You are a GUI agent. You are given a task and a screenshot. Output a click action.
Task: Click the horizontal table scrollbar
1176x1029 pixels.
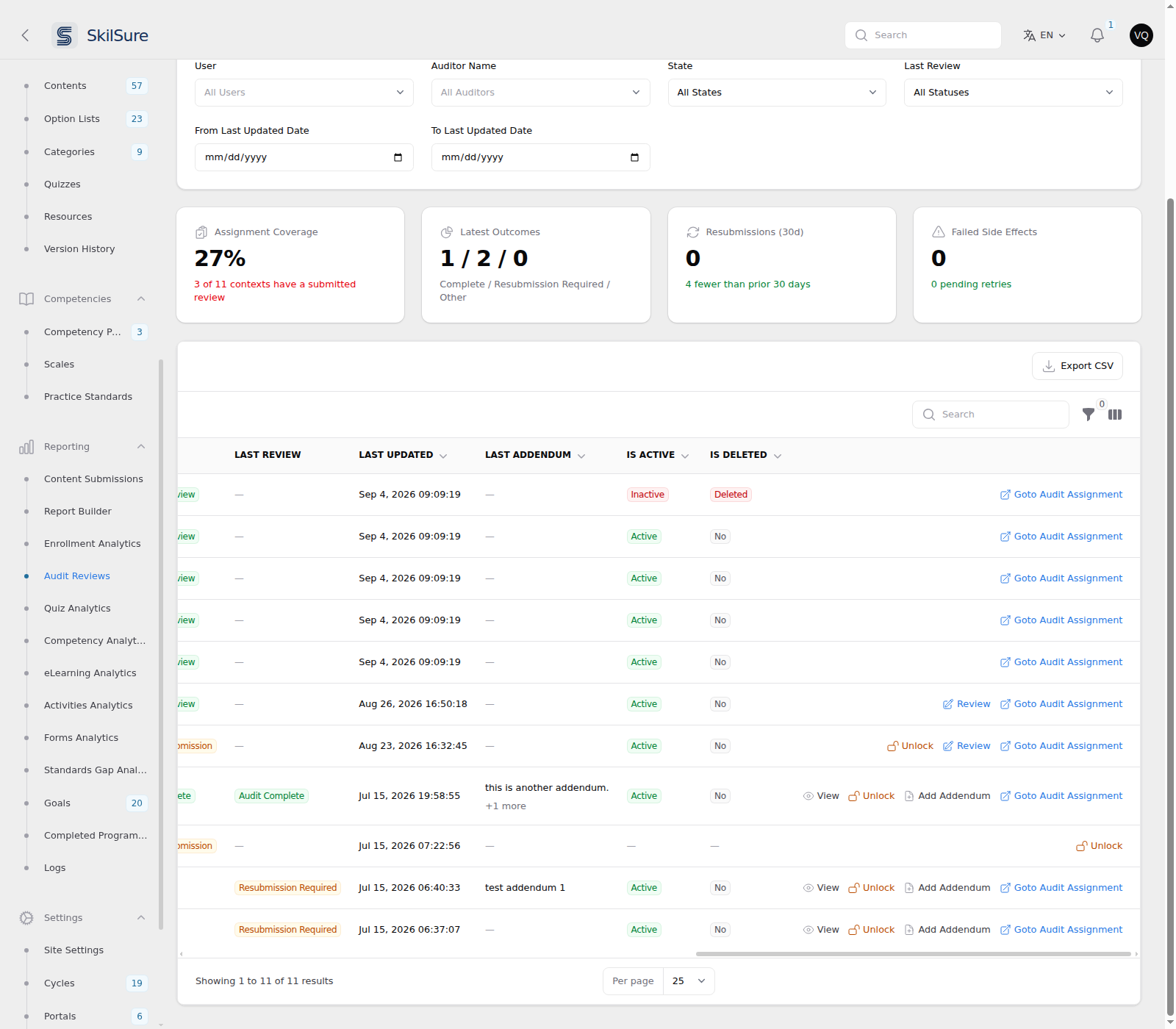click(x=913, y=954)
